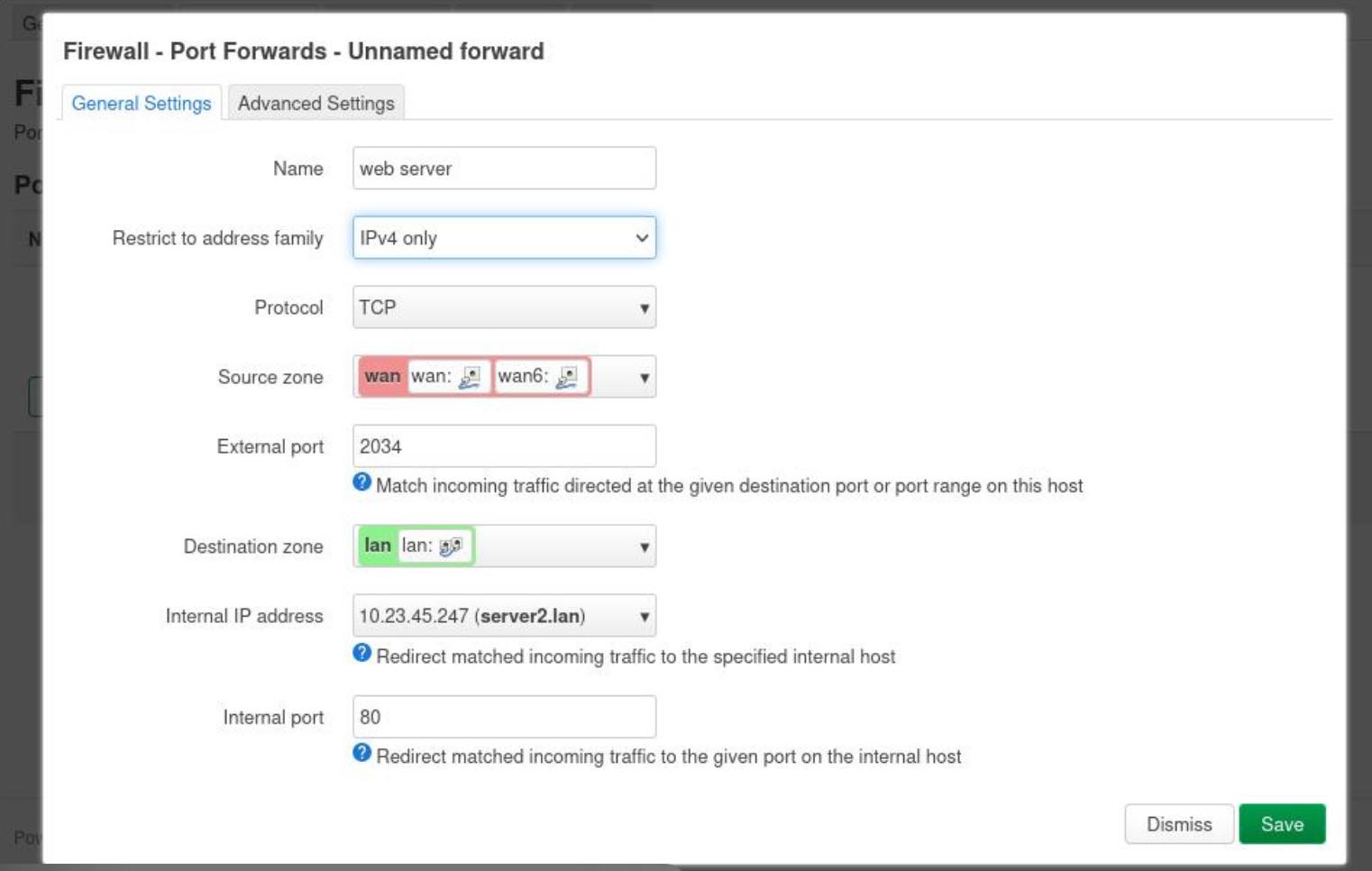Image resolution: width=1372 pixels, height=871 pixels.
Task: Click the help icon under Internal IP address
Action: 362,653
